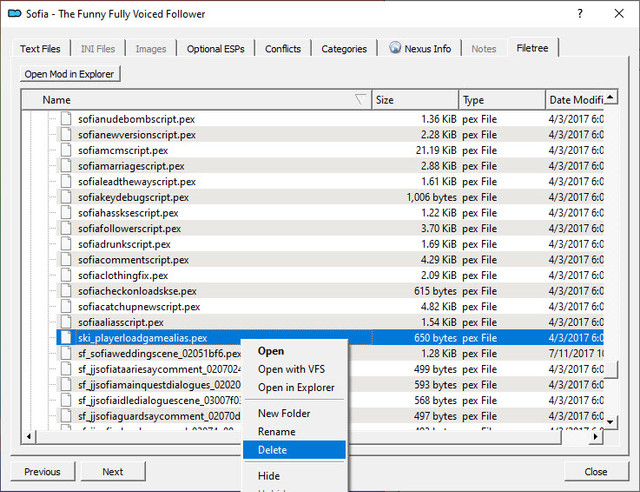Click the Open Mod in Explorer button

pyautogui.click(x=70, y=74)
